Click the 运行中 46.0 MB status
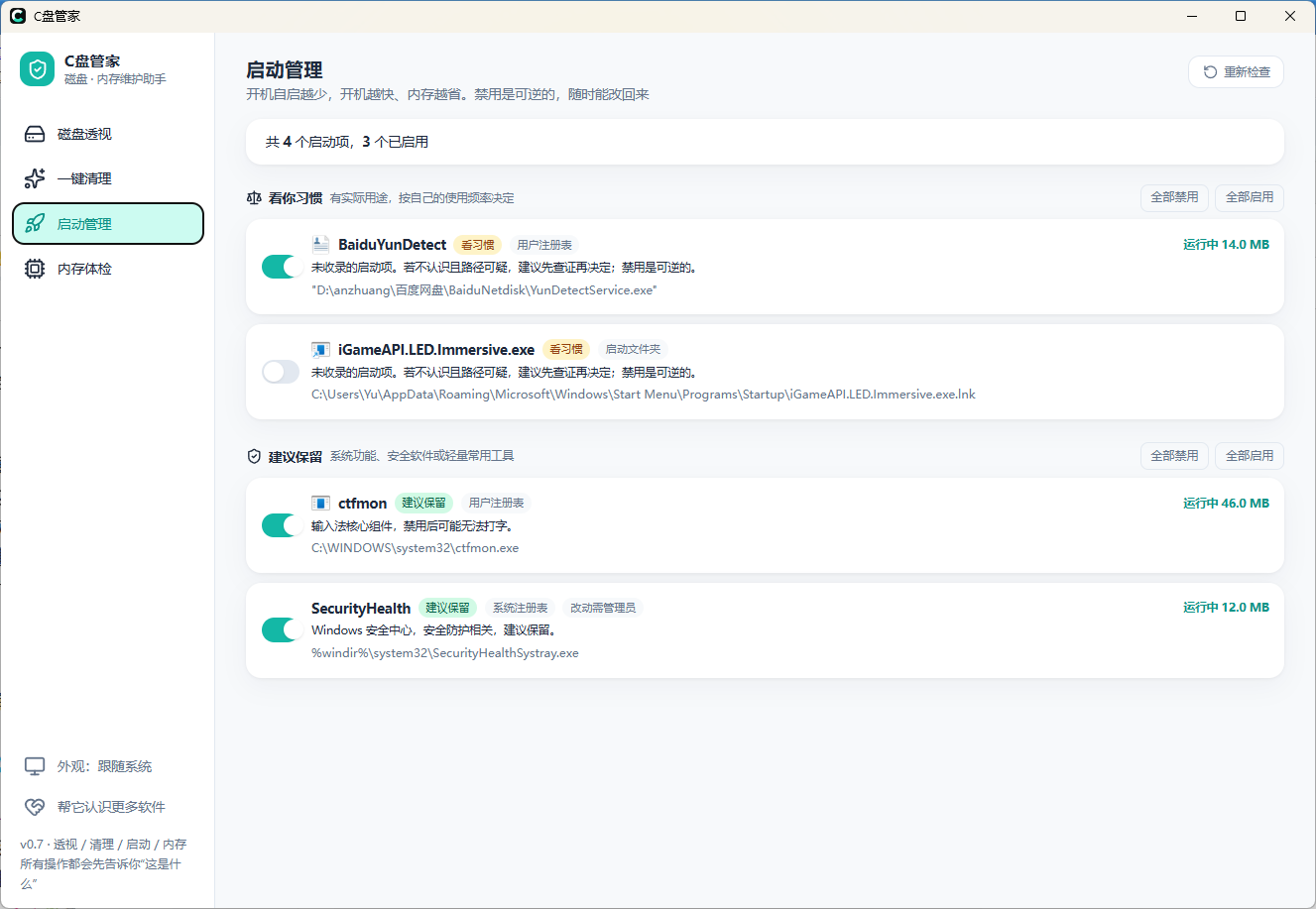 1226,503
